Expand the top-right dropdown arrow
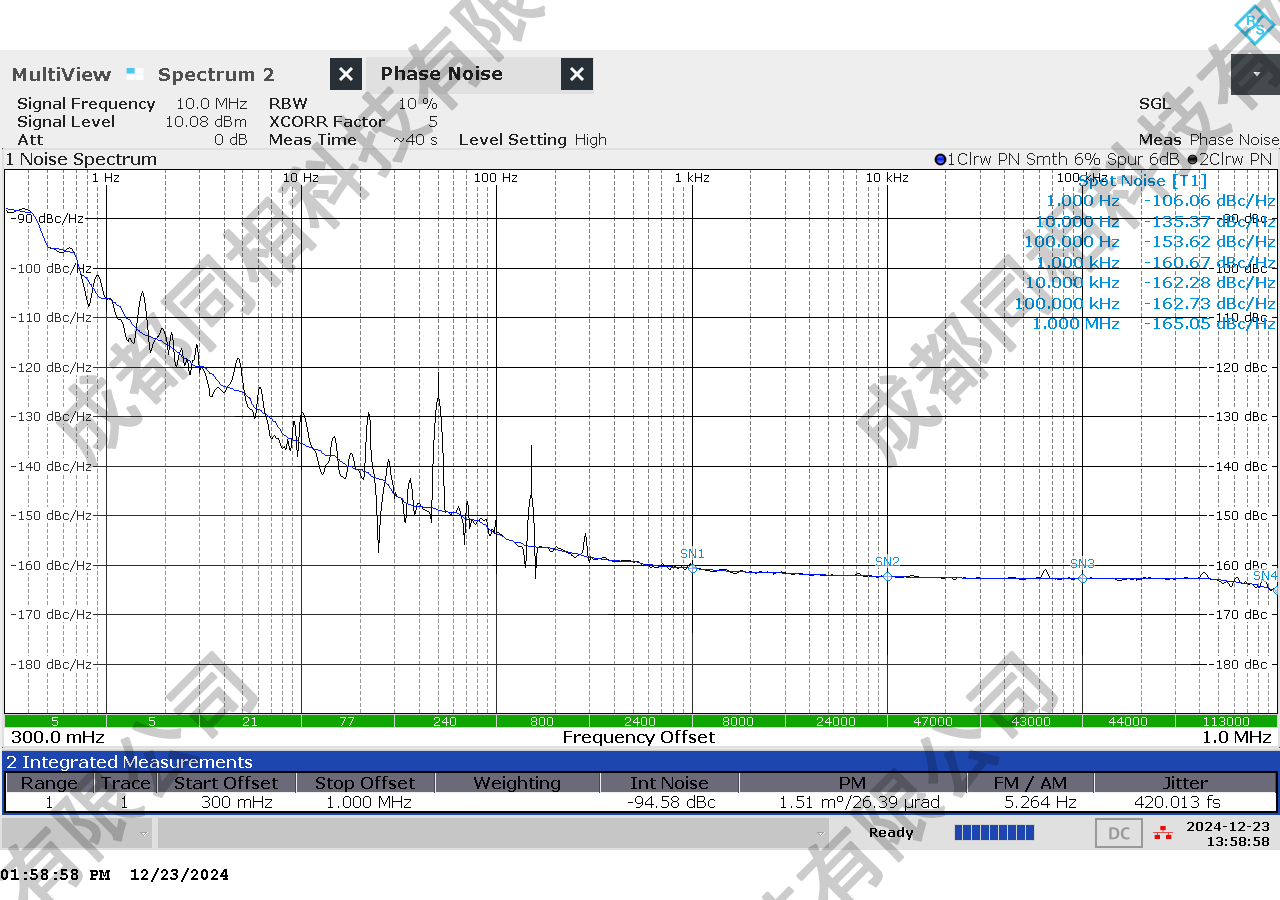Screen dimensions: 1280x900 1255,74
